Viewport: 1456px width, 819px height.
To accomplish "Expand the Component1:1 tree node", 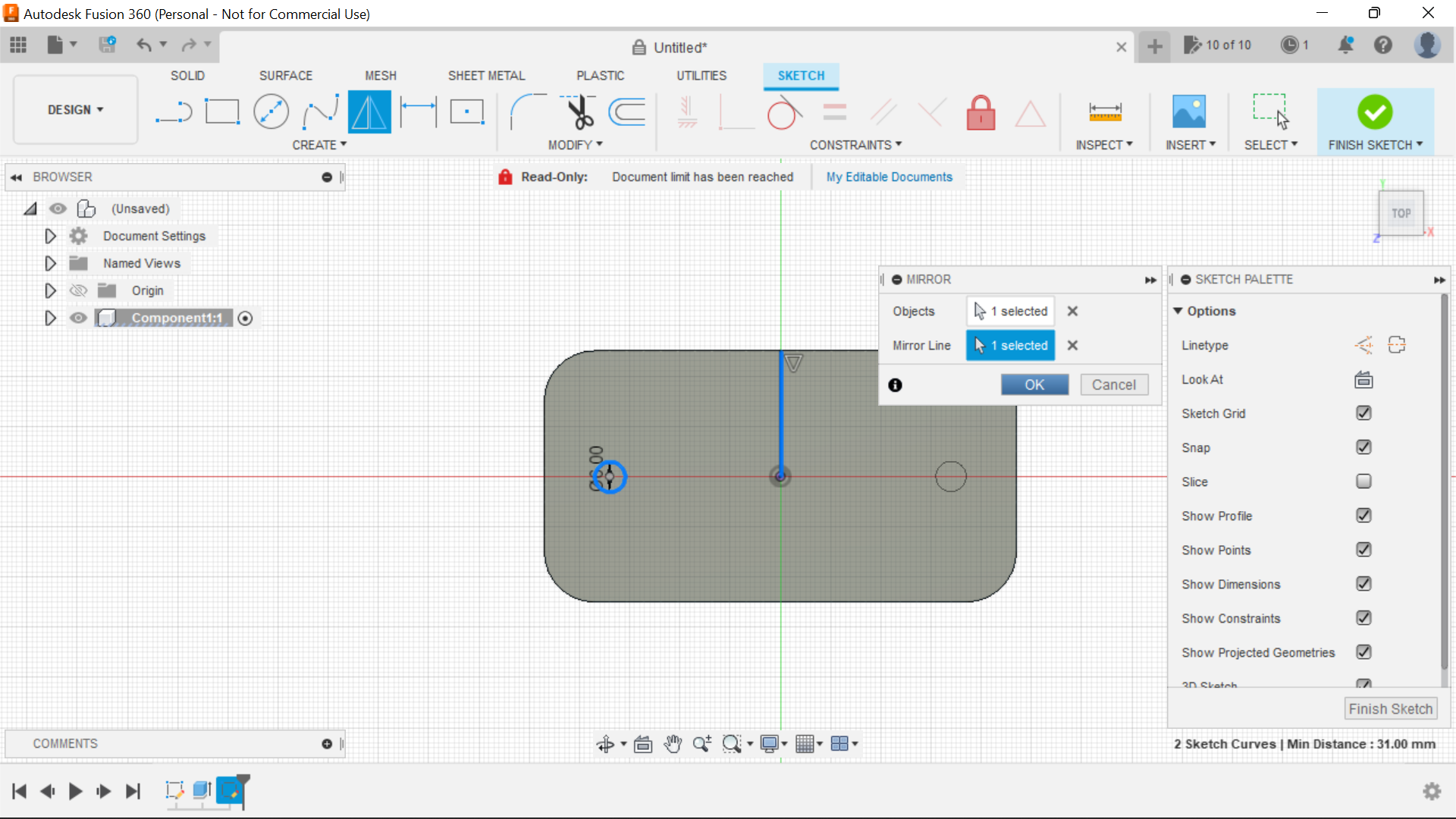I will pyautogui.click(x=50, y=318).
